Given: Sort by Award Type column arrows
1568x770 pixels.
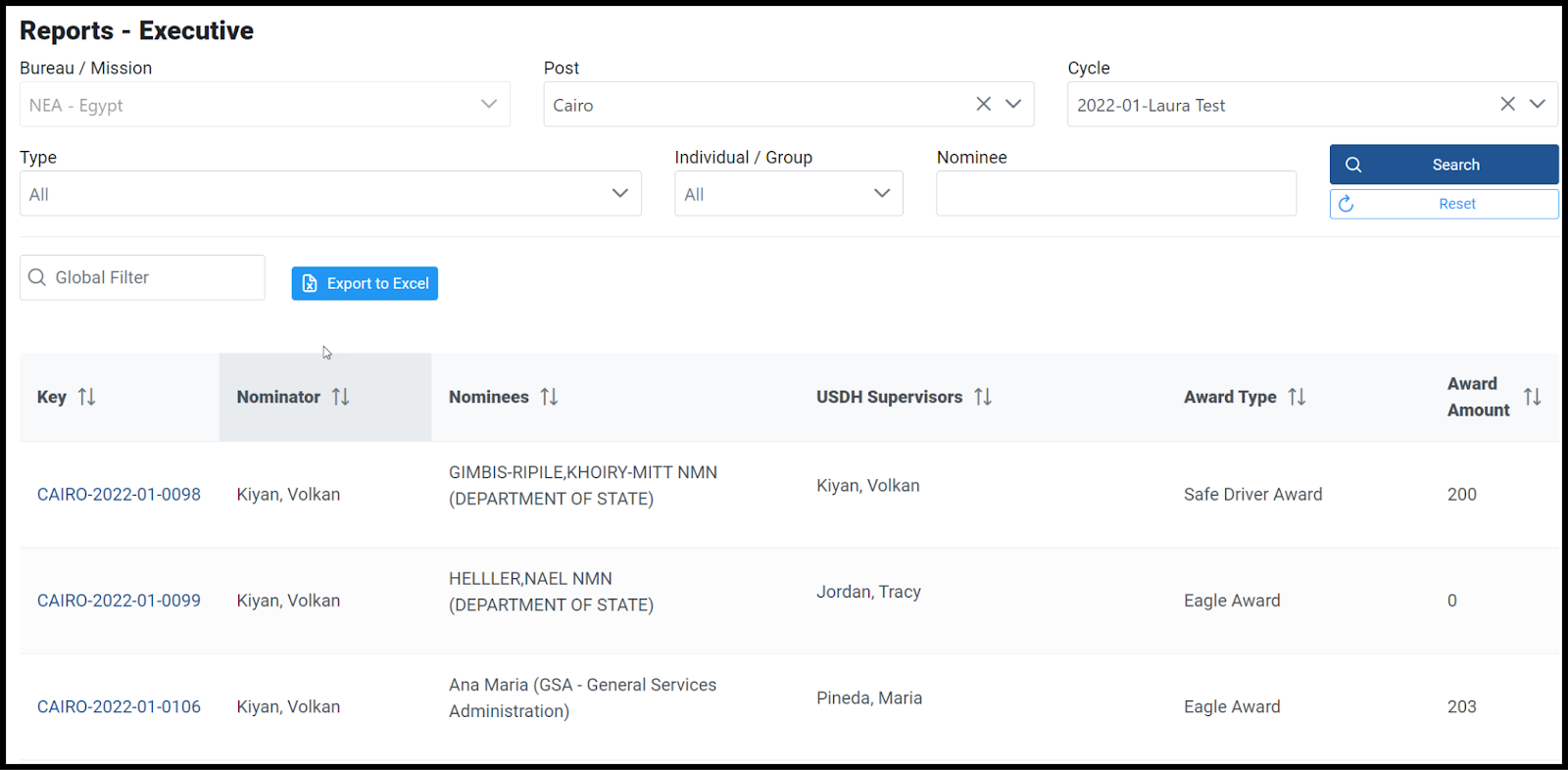Looking at the screenshot, I should (1297, 397).
